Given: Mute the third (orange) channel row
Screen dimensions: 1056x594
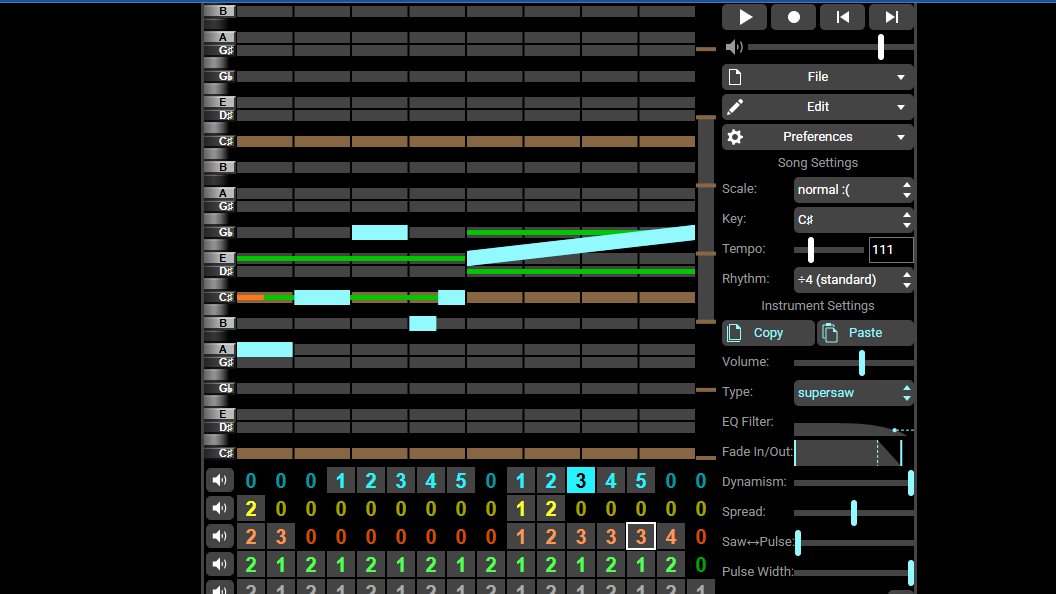Looking at the screenshot, I should tap(220, 537).
